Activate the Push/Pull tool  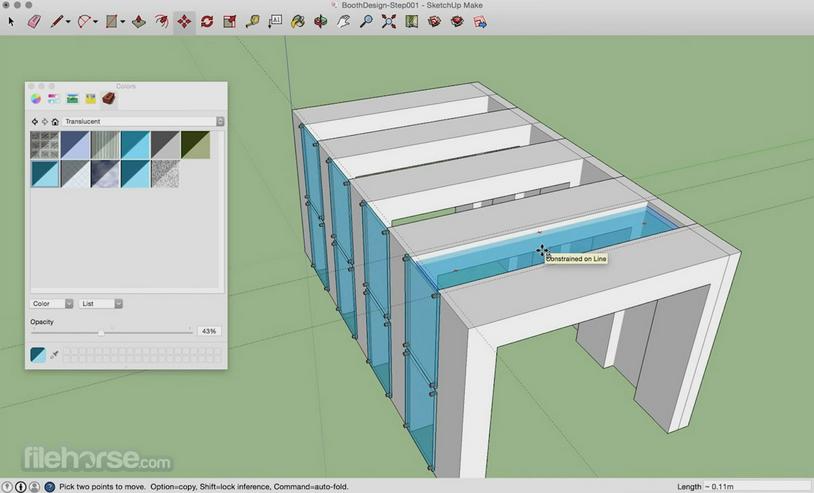coord(139,22)
